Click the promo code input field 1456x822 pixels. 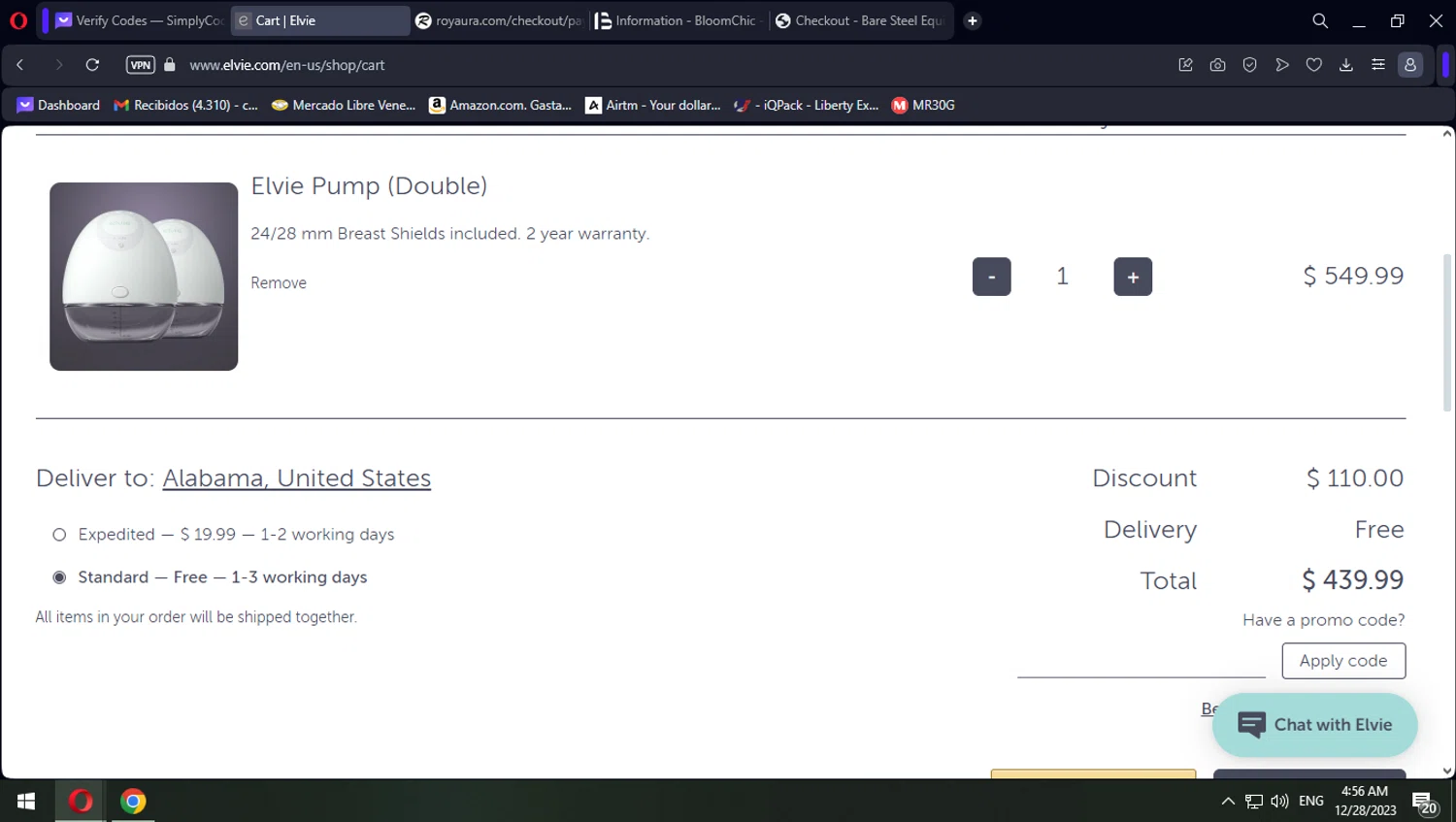tap(1142, 661)
